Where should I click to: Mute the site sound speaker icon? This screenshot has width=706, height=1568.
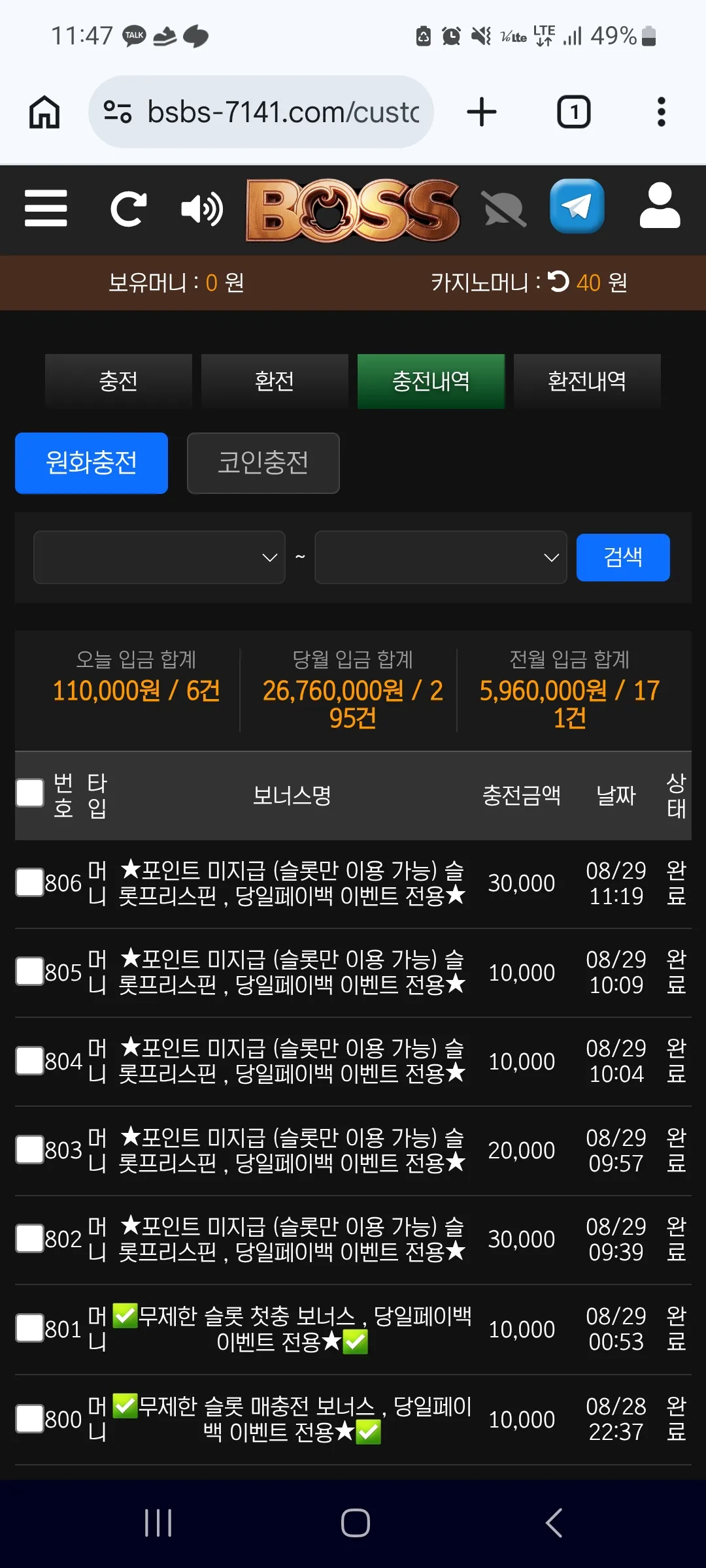pos(202,209)
